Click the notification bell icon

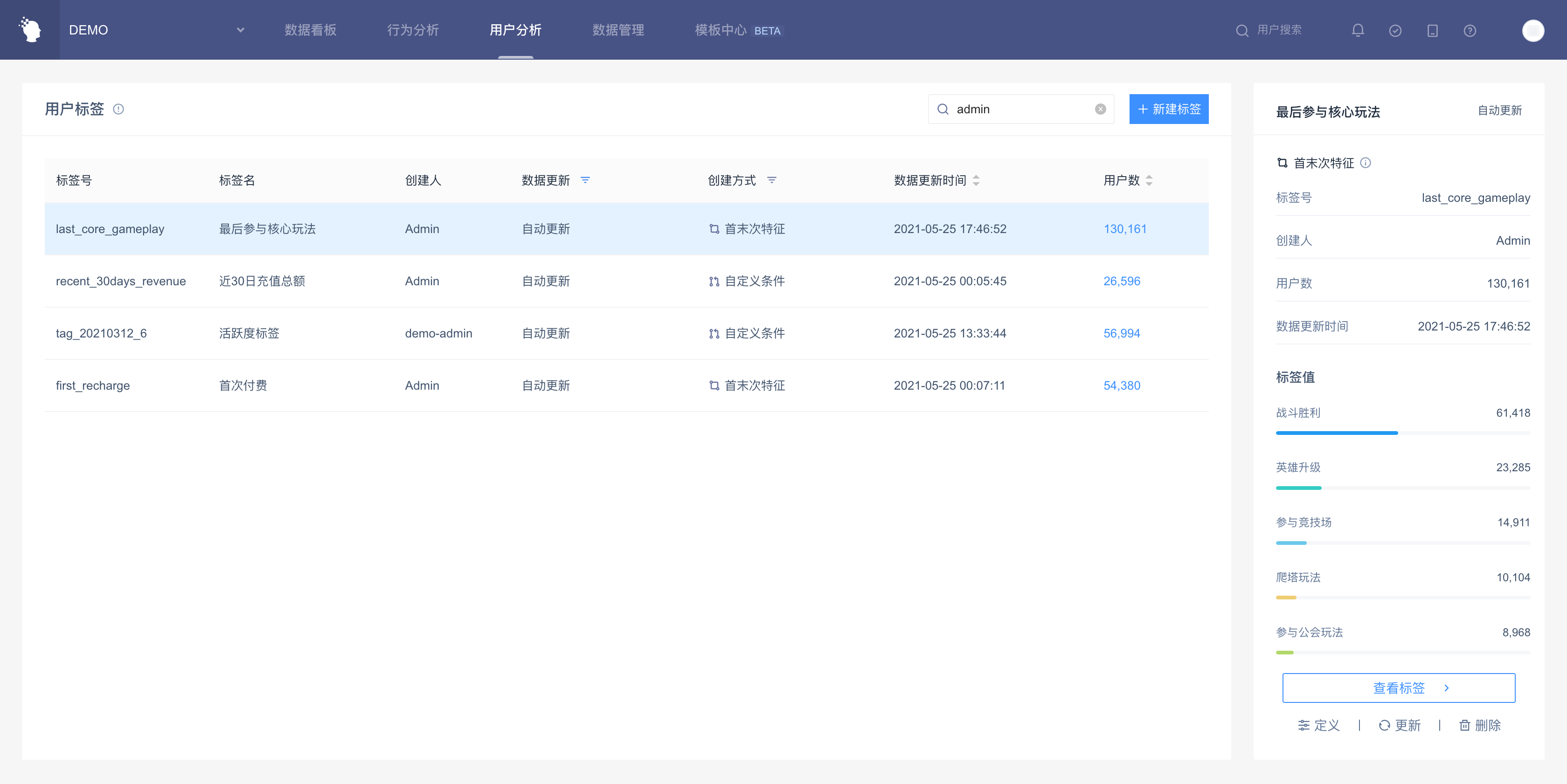[x=1358, y=30]
